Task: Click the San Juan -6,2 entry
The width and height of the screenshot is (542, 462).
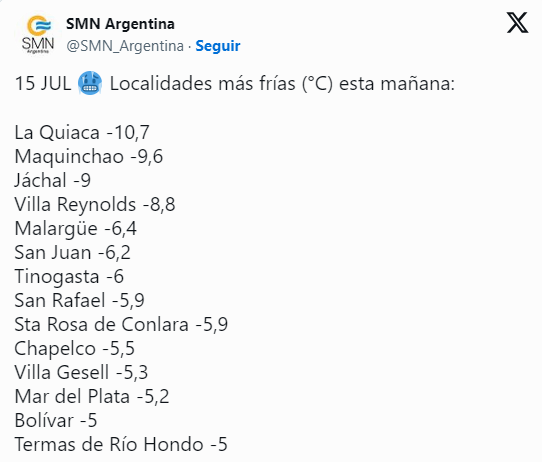Action: coord(72,252)
